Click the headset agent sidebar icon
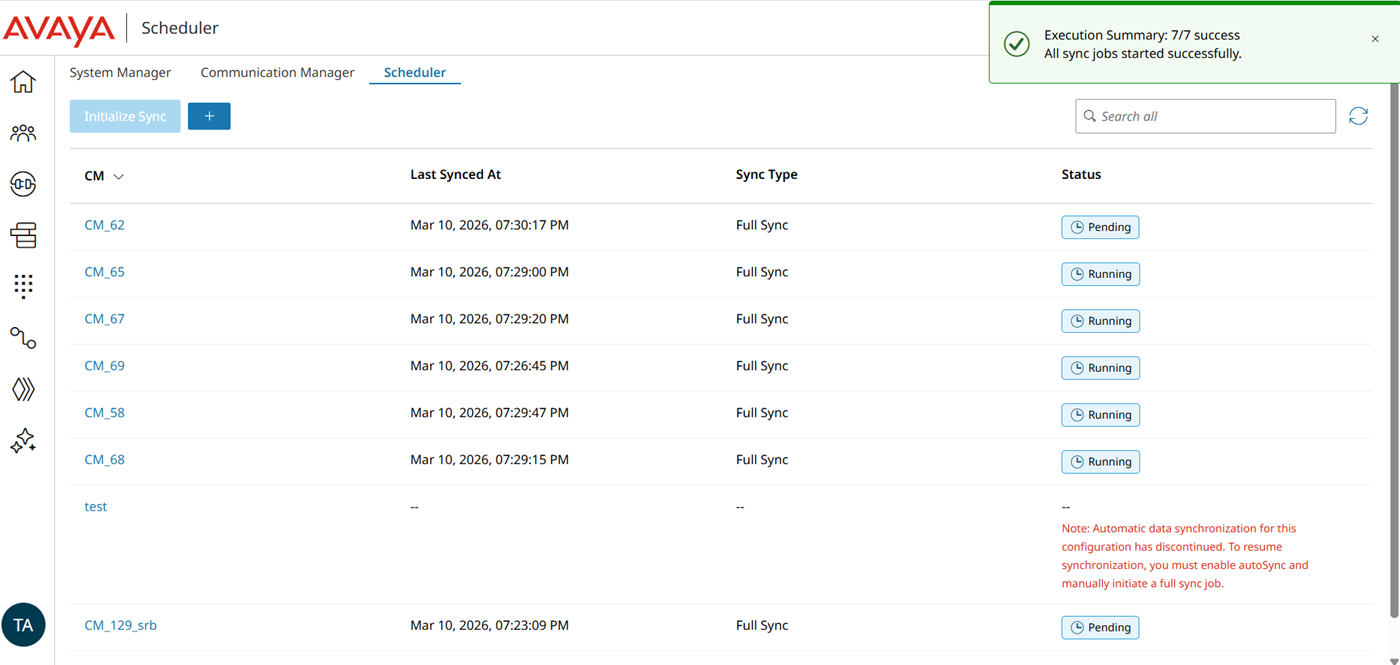Screen dimensions: 1400x665 tap(23, 184)
